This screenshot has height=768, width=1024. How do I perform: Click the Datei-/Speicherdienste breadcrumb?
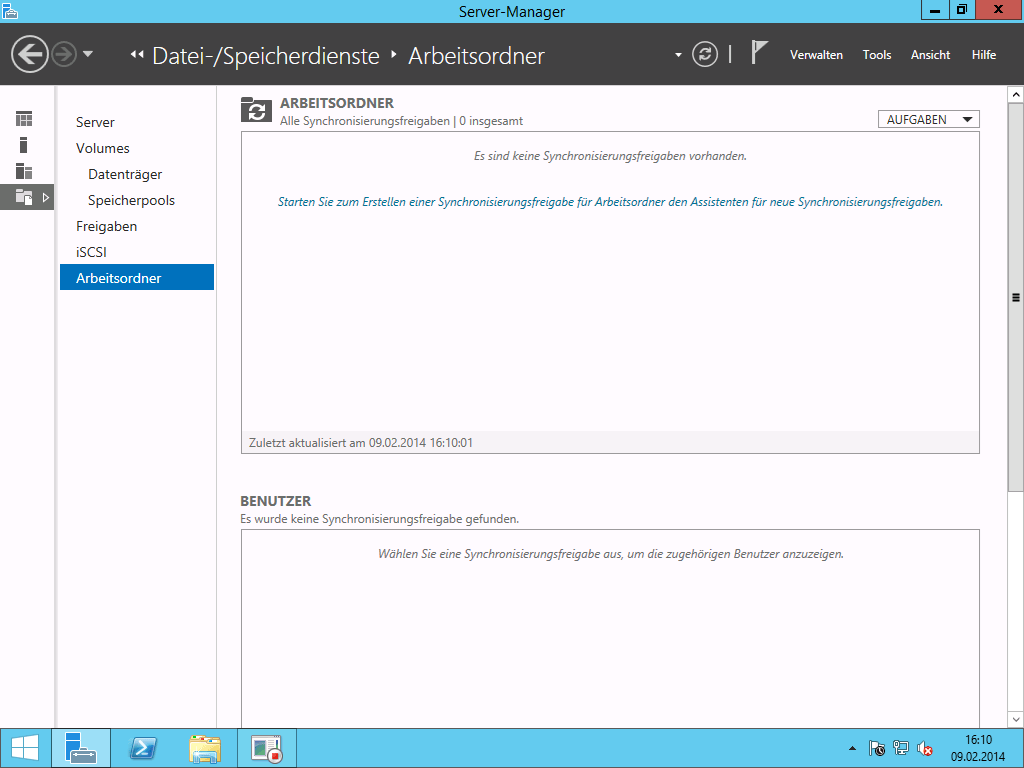(266, 56)
